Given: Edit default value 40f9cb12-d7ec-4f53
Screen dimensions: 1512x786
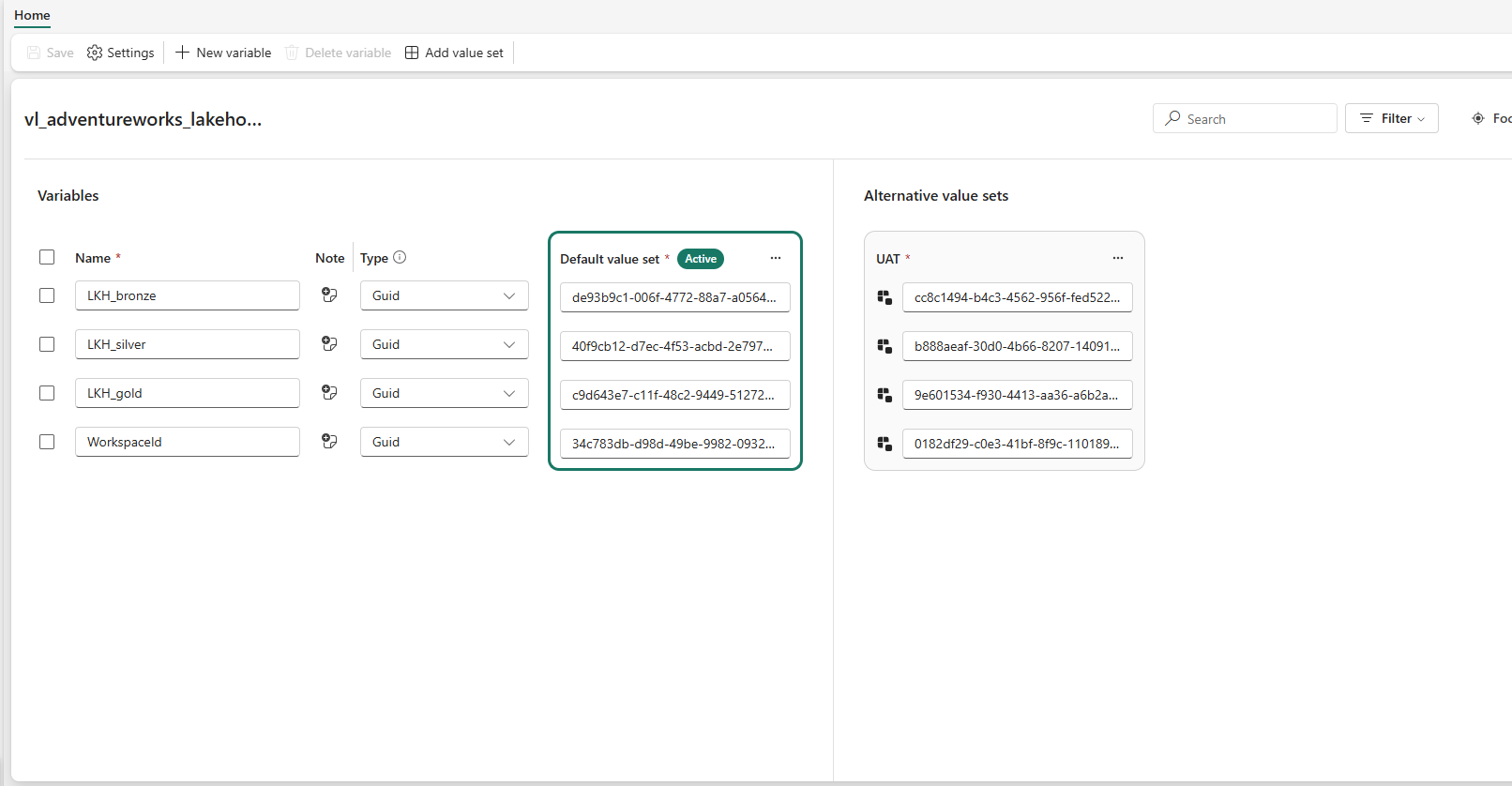Looking at the screenshot, I should click(675, 346).
